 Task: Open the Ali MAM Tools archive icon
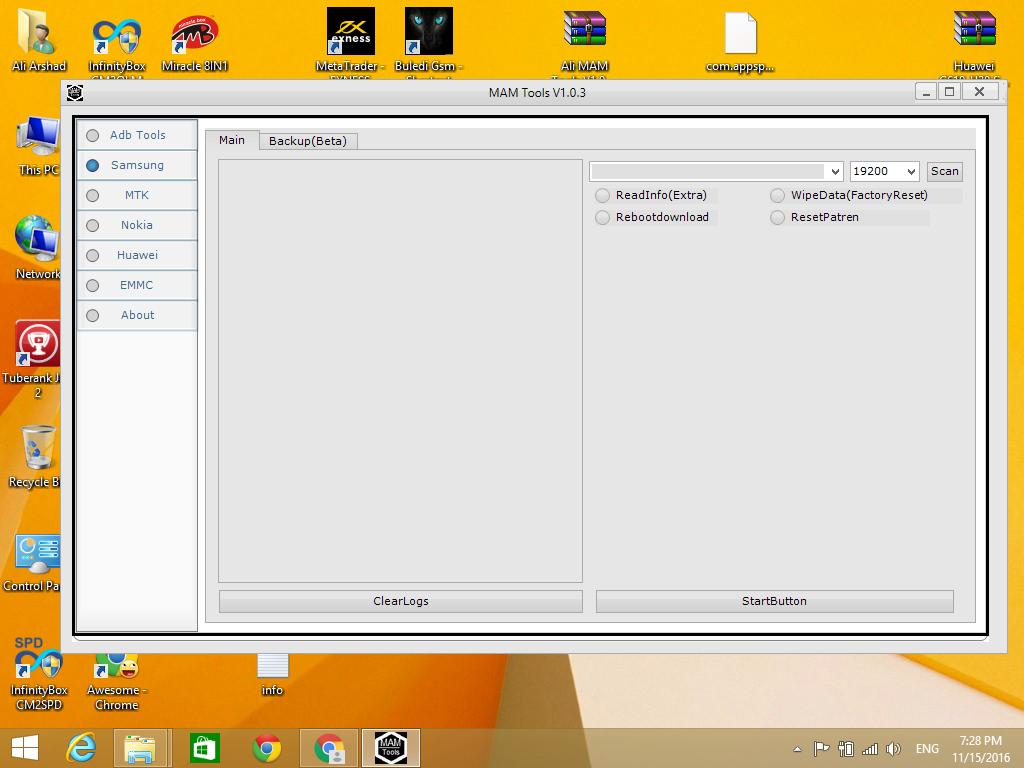click(584, 31)
